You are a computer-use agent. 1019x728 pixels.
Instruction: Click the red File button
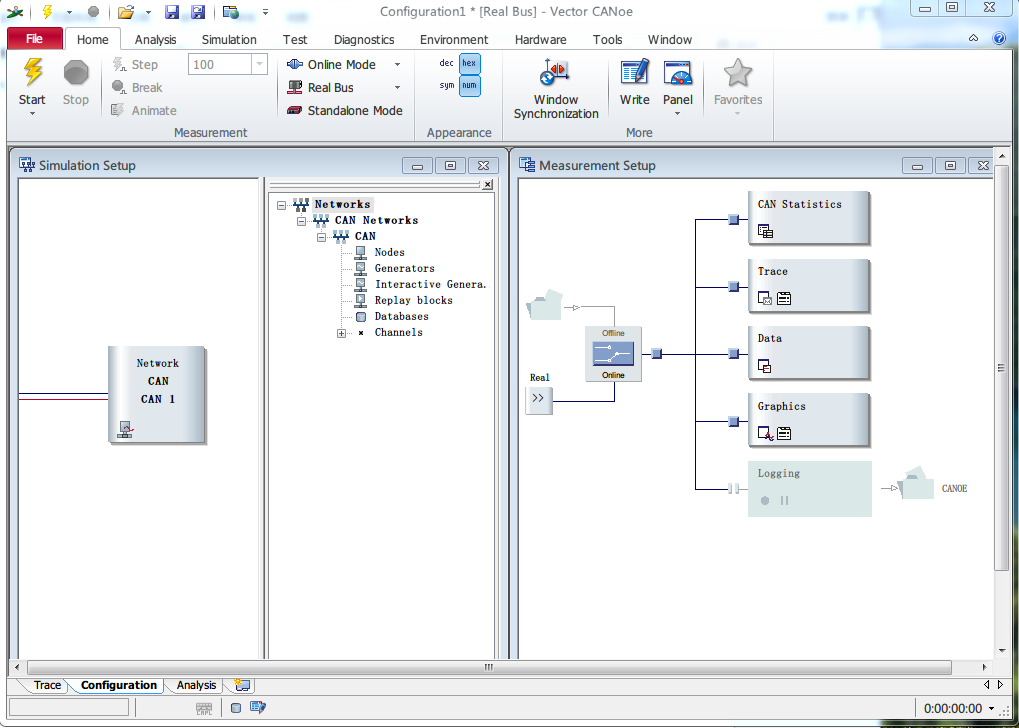pos(35,39)
